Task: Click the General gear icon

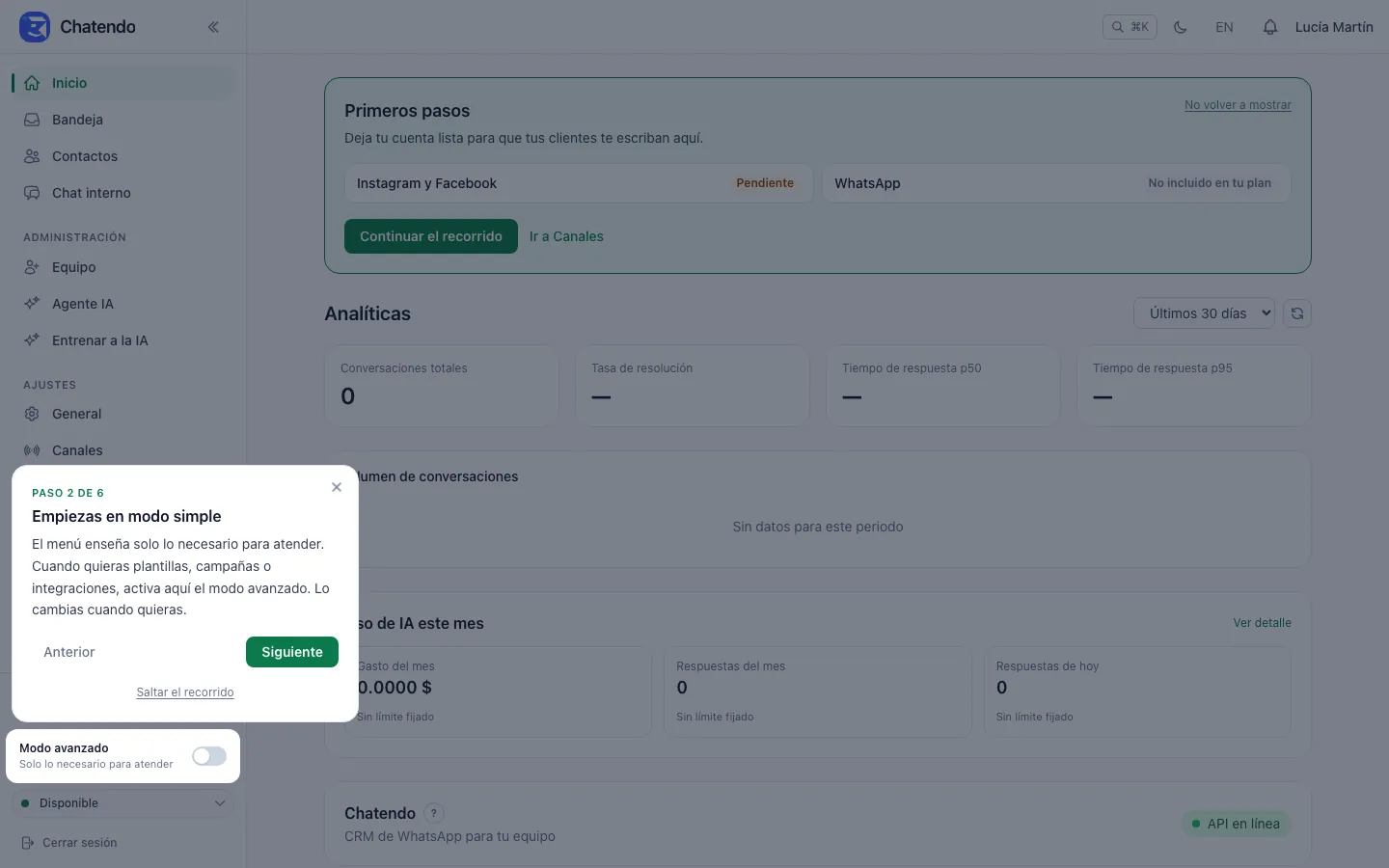Action: point(32,414)
